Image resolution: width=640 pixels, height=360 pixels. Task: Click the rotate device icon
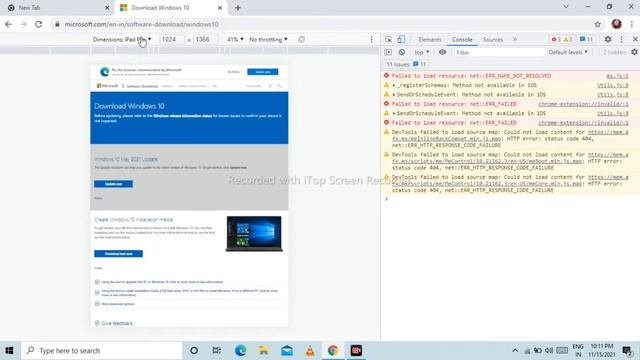click(301, 39)
